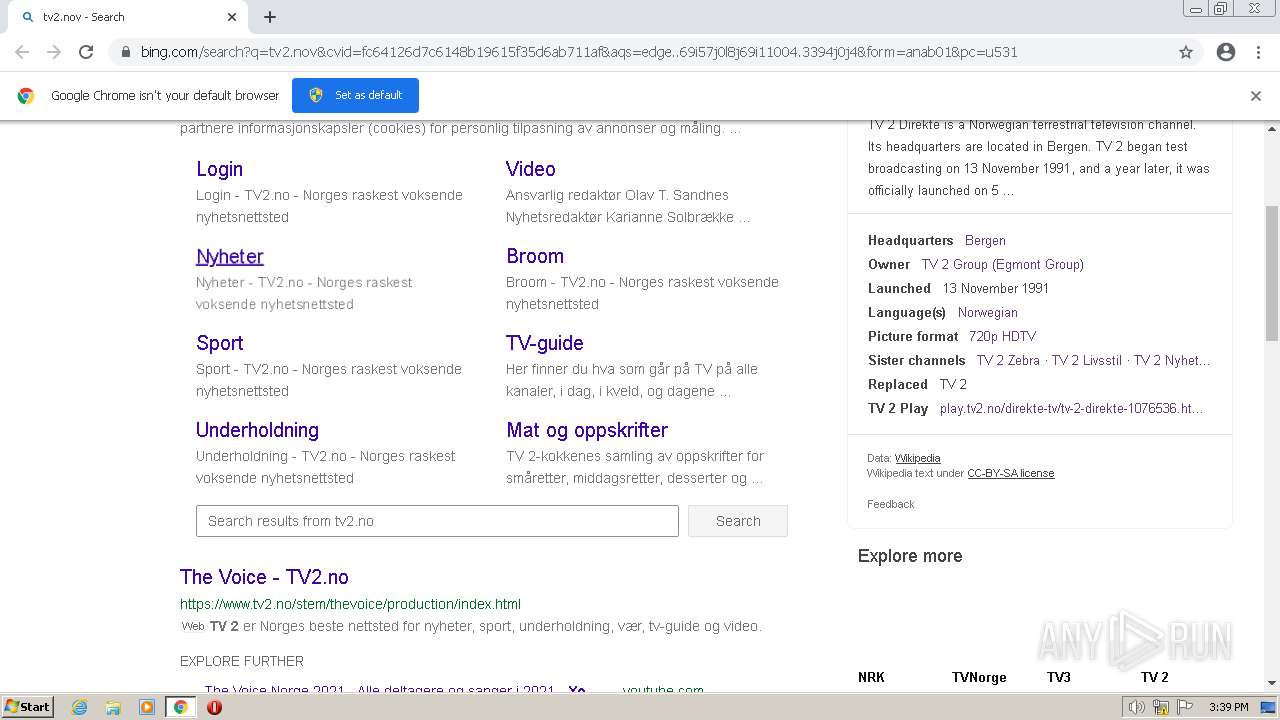
Task: Open the play.tv2.no direkte-tv link
Action: 1071,408
